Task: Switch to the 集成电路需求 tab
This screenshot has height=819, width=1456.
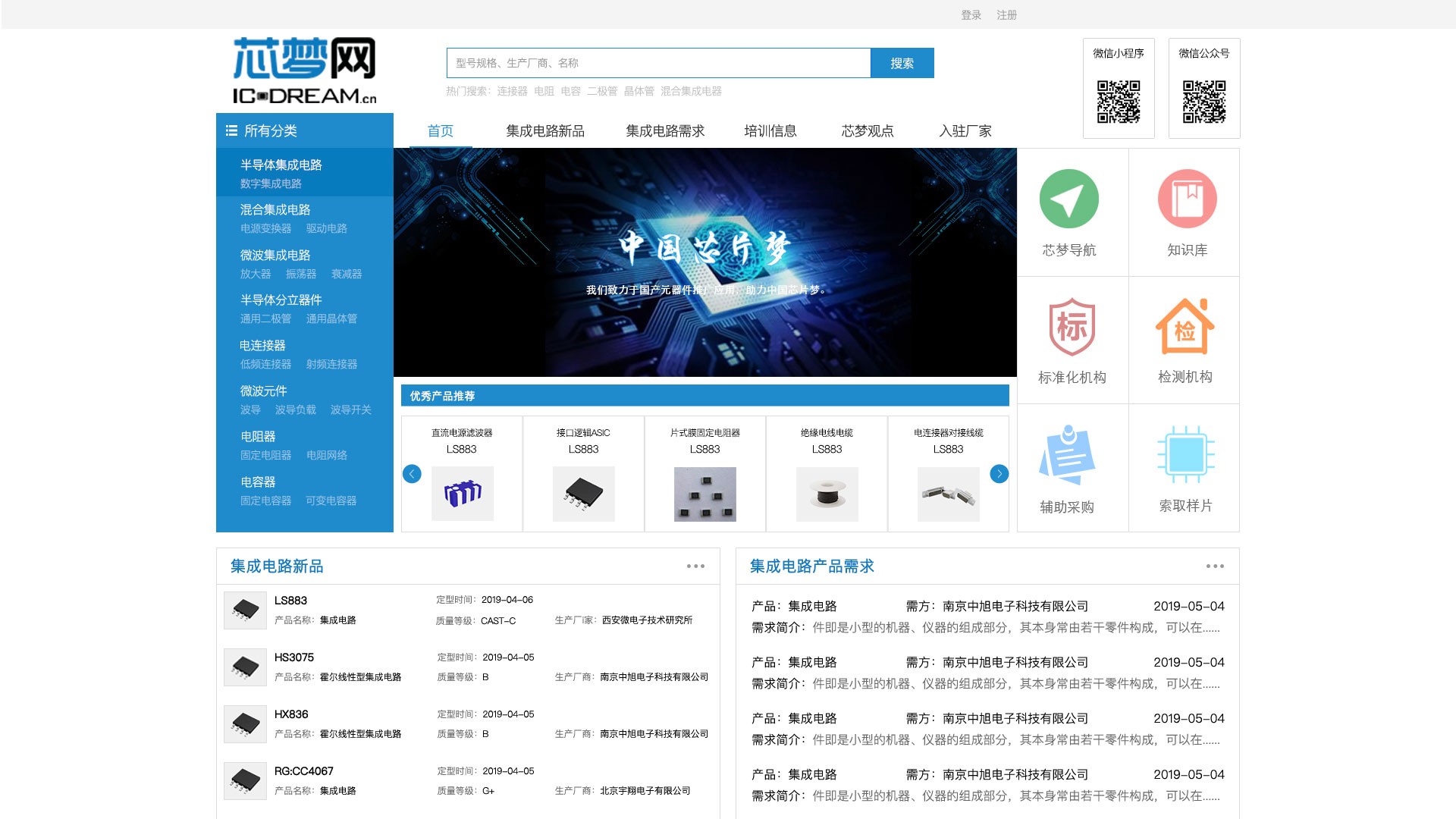Action: pyautogui.click(x=664, y=130)
